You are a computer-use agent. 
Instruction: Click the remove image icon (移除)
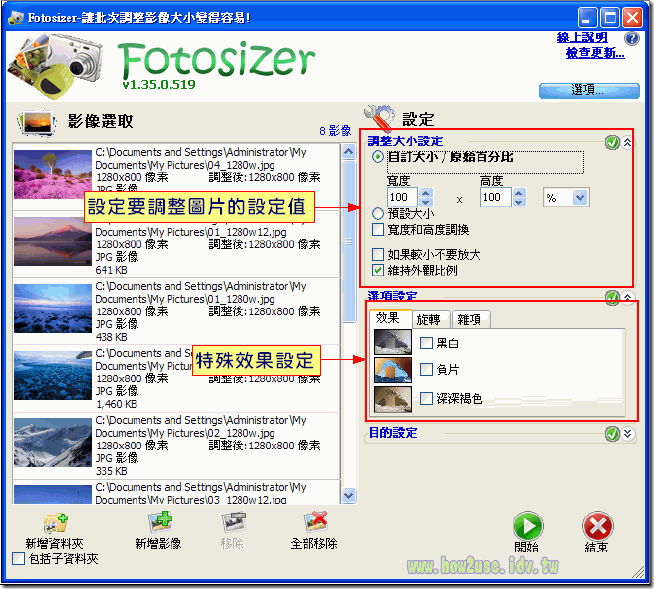233,523
